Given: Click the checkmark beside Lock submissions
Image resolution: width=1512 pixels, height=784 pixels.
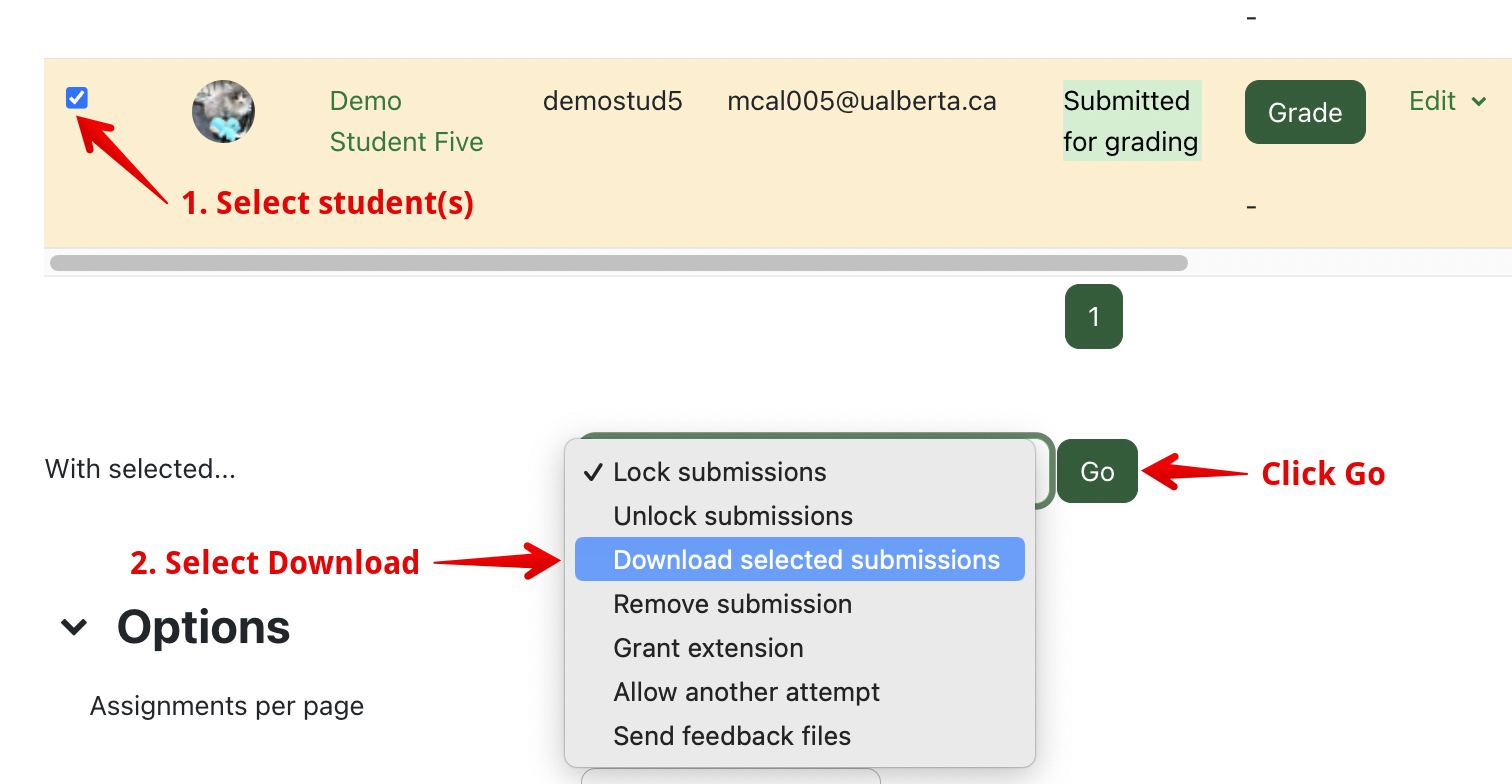Looking at the screenshot, I should click(x=593, y=472).
